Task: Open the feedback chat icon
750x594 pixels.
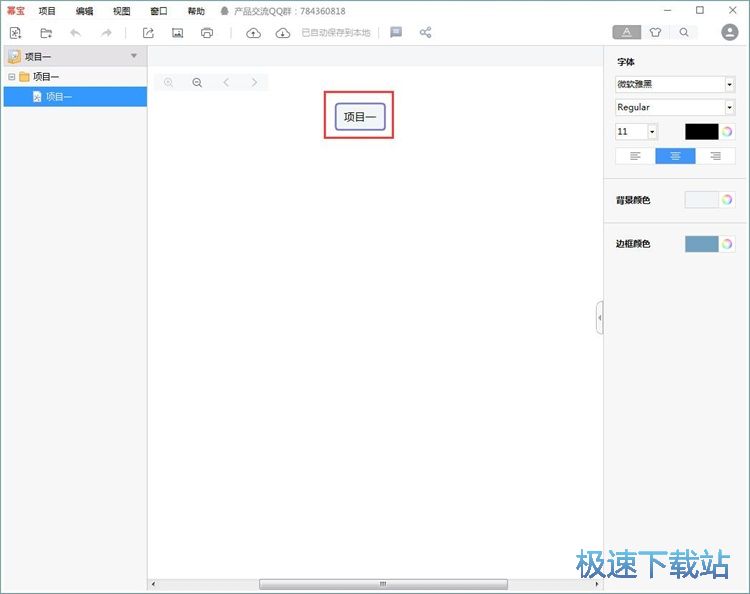Action: tap(396, 33)
